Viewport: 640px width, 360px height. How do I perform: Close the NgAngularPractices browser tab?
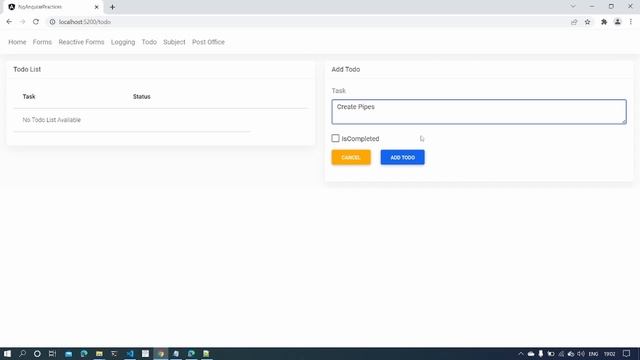point(97,7)
